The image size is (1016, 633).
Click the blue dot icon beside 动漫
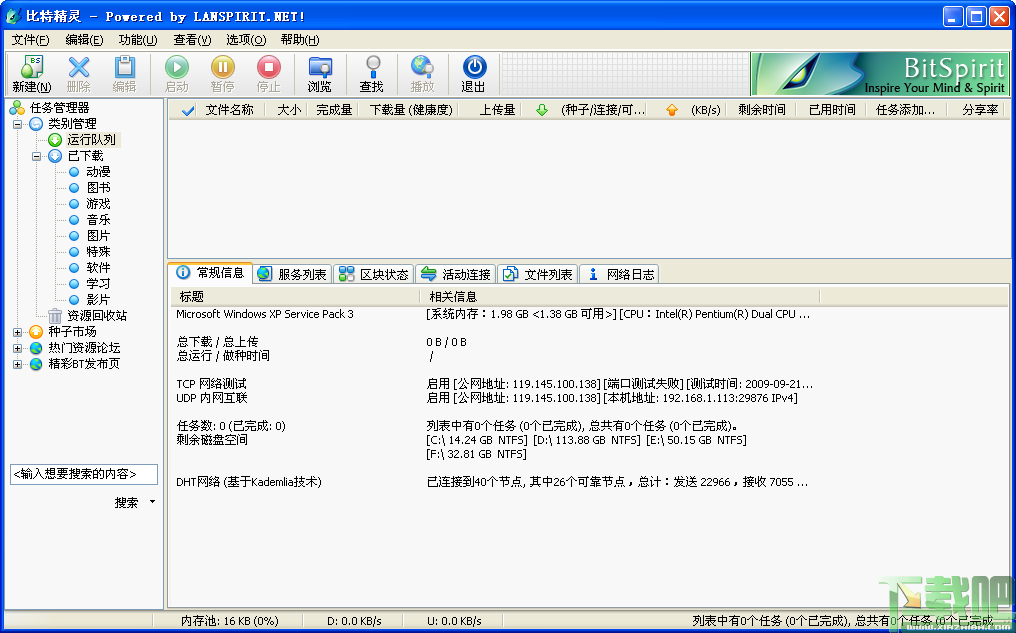click(74, 172)
